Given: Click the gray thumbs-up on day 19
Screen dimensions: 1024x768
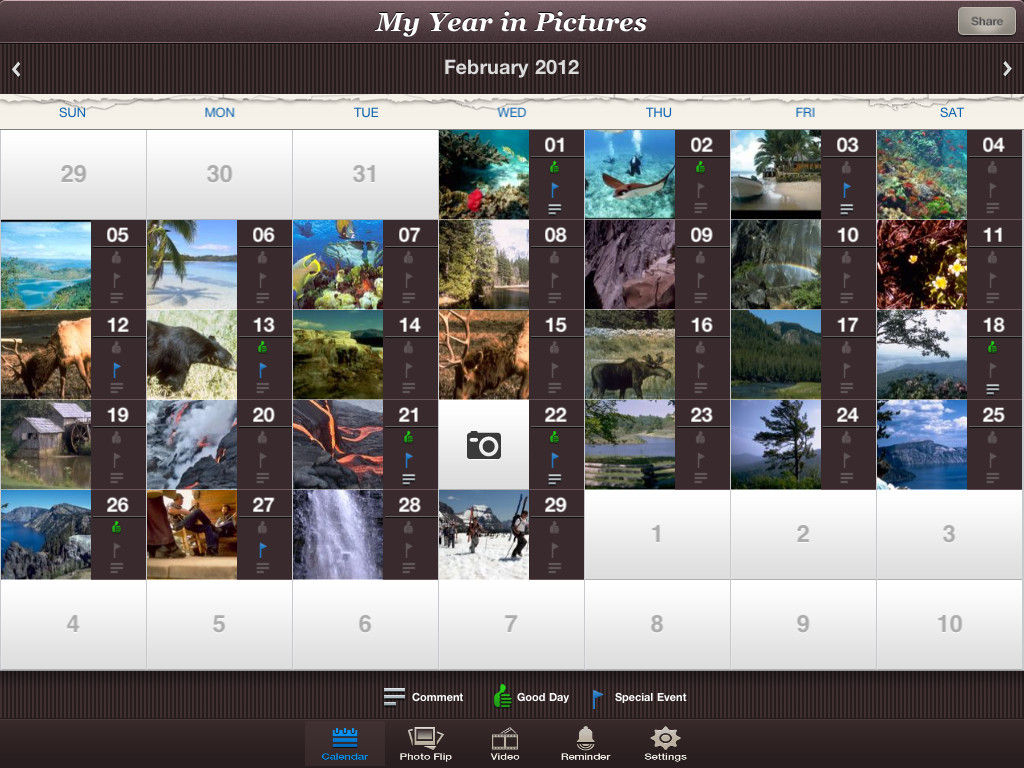Looking at the screenshot, I should pos(116,438).
